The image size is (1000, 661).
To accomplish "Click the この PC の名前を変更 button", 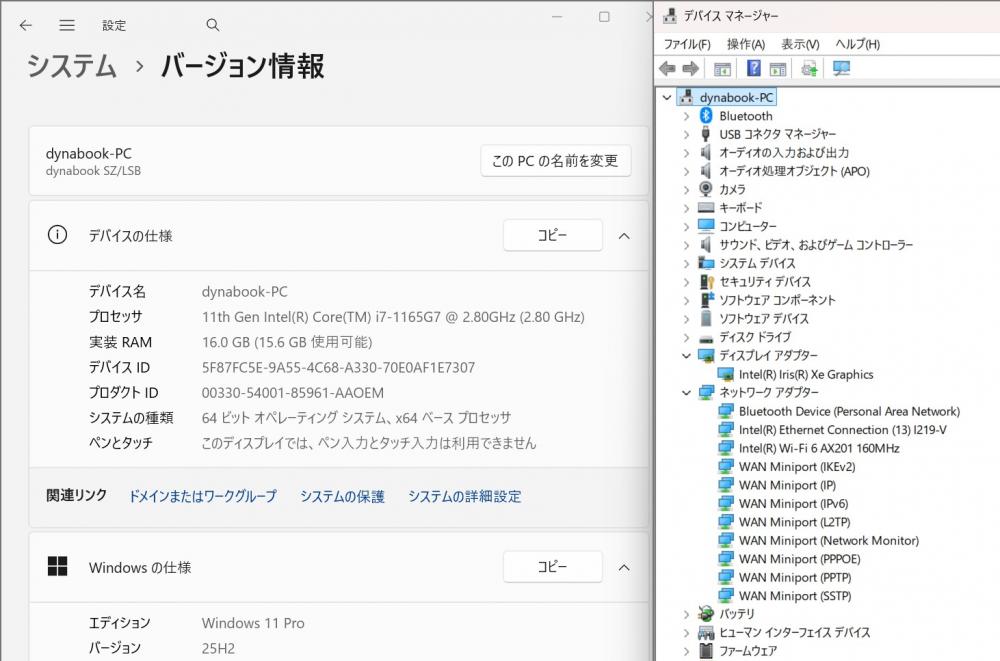I will point(555,160).
